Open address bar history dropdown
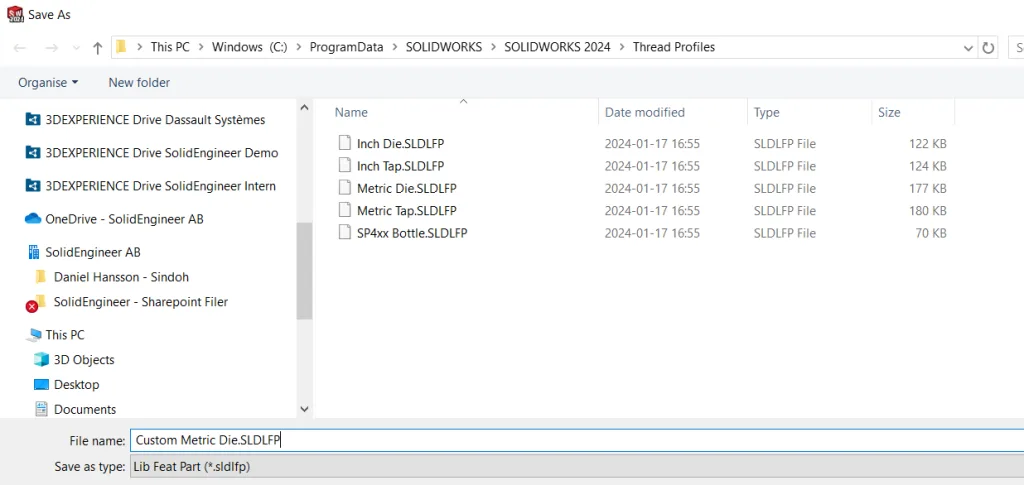 point(968,48)
